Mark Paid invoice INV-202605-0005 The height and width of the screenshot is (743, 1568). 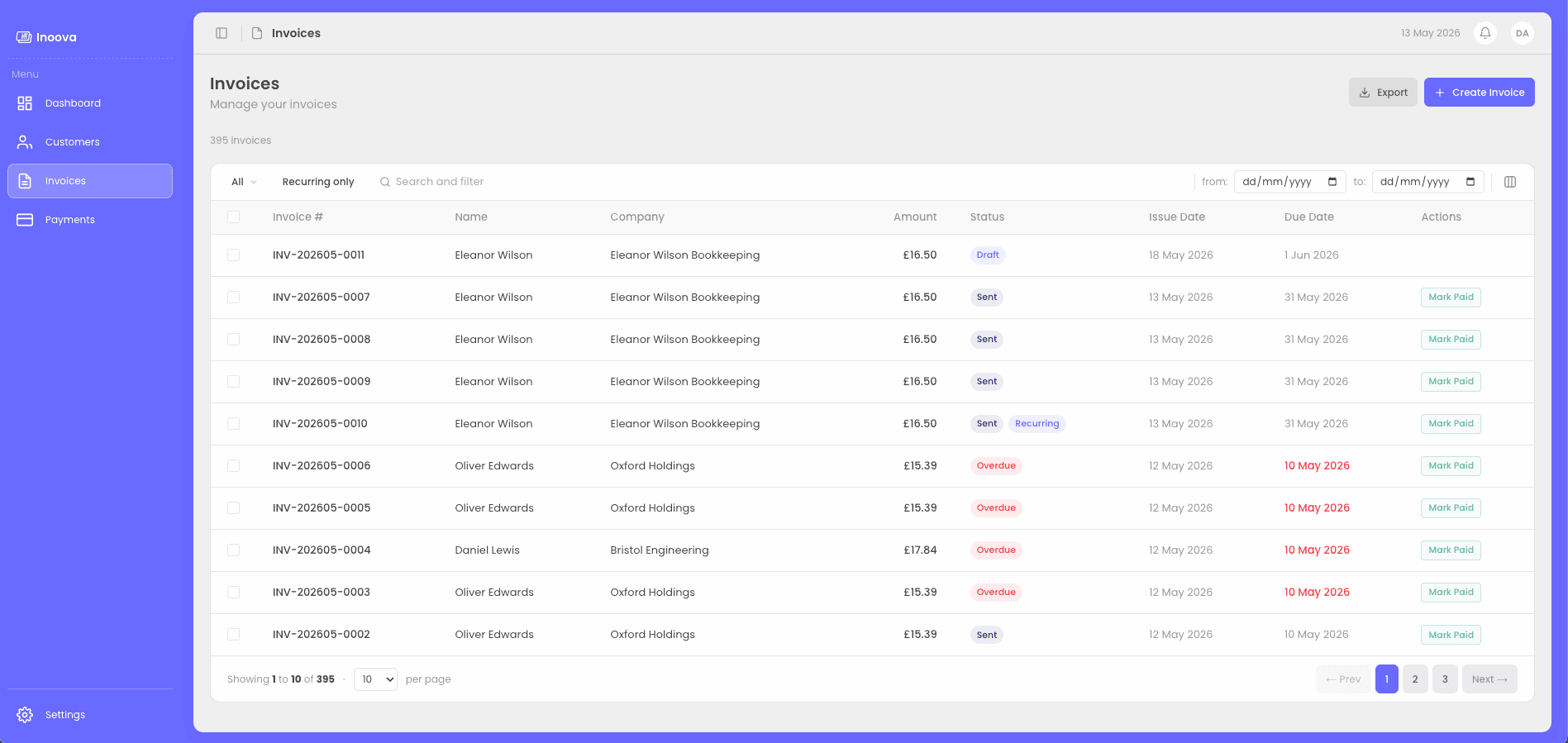tap(1451, 508)
